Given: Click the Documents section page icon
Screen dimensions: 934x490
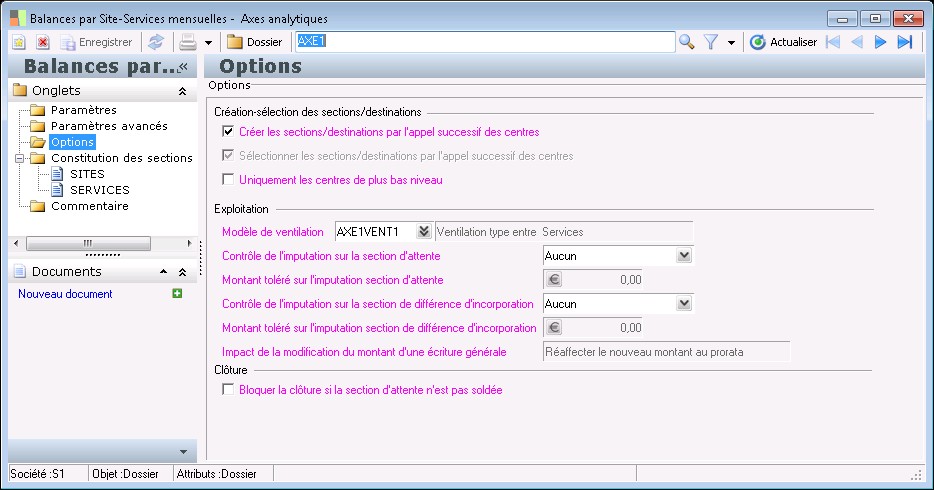Looking at the screenshot, I should click(x=20, y=271).
